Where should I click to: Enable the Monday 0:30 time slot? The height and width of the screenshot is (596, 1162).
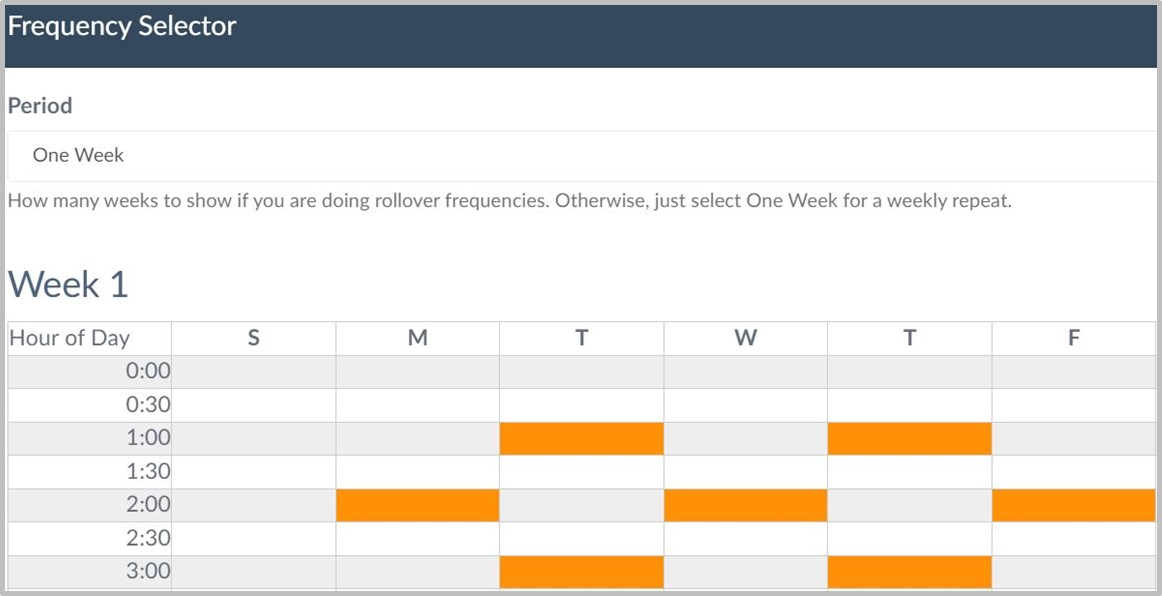click(417, 405)
